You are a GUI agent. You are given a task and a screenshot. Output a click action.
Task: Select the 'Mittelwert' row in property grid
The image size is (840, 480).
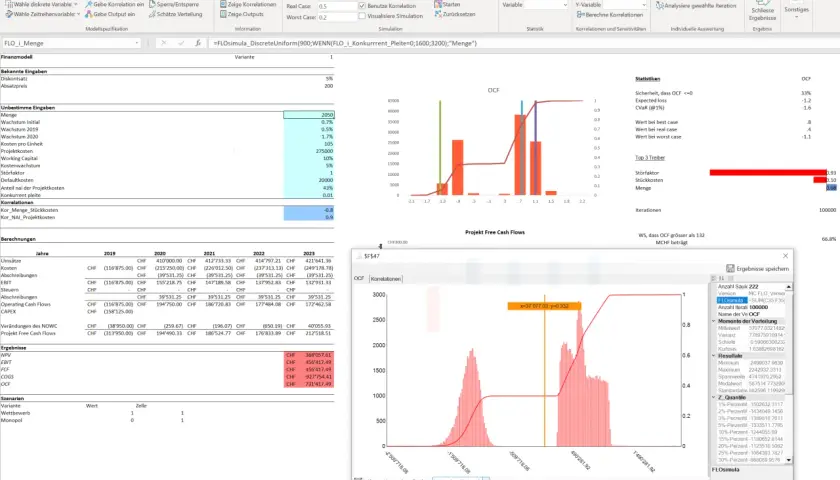point(751,328)
